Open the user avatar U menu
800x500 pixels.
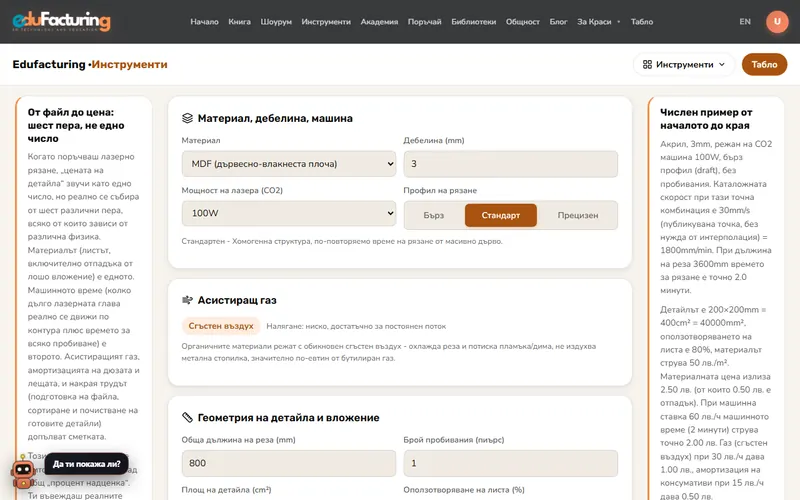(777, 21)
